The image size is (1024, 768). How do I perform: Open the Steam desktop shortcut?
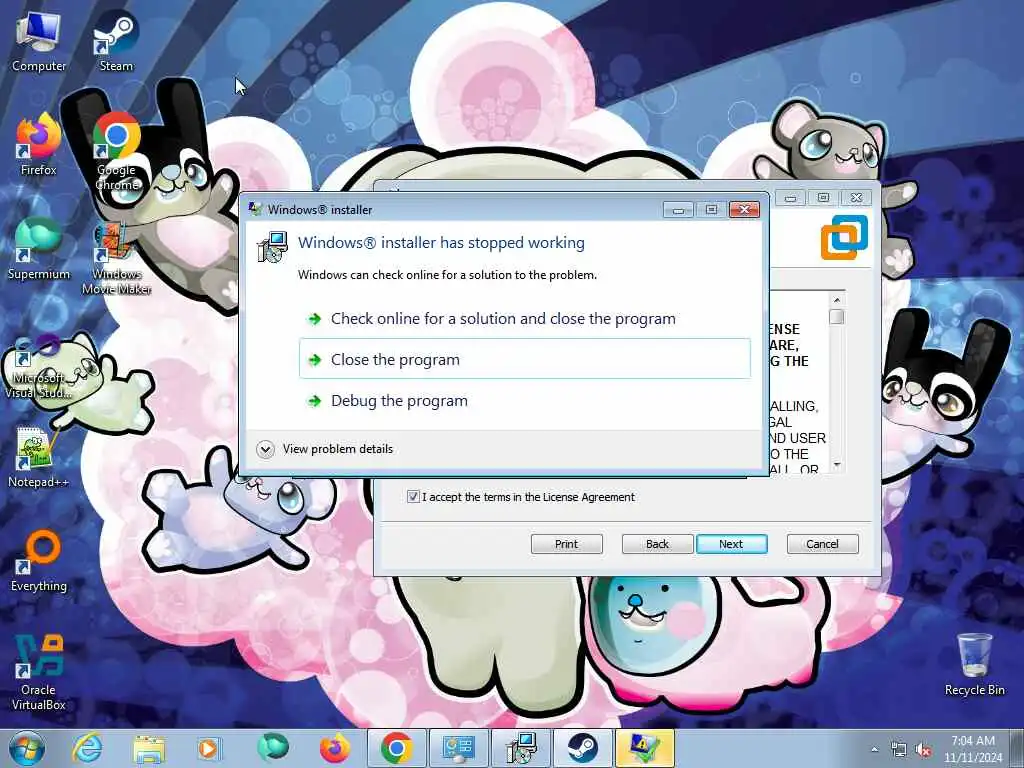tap(116, 42)
